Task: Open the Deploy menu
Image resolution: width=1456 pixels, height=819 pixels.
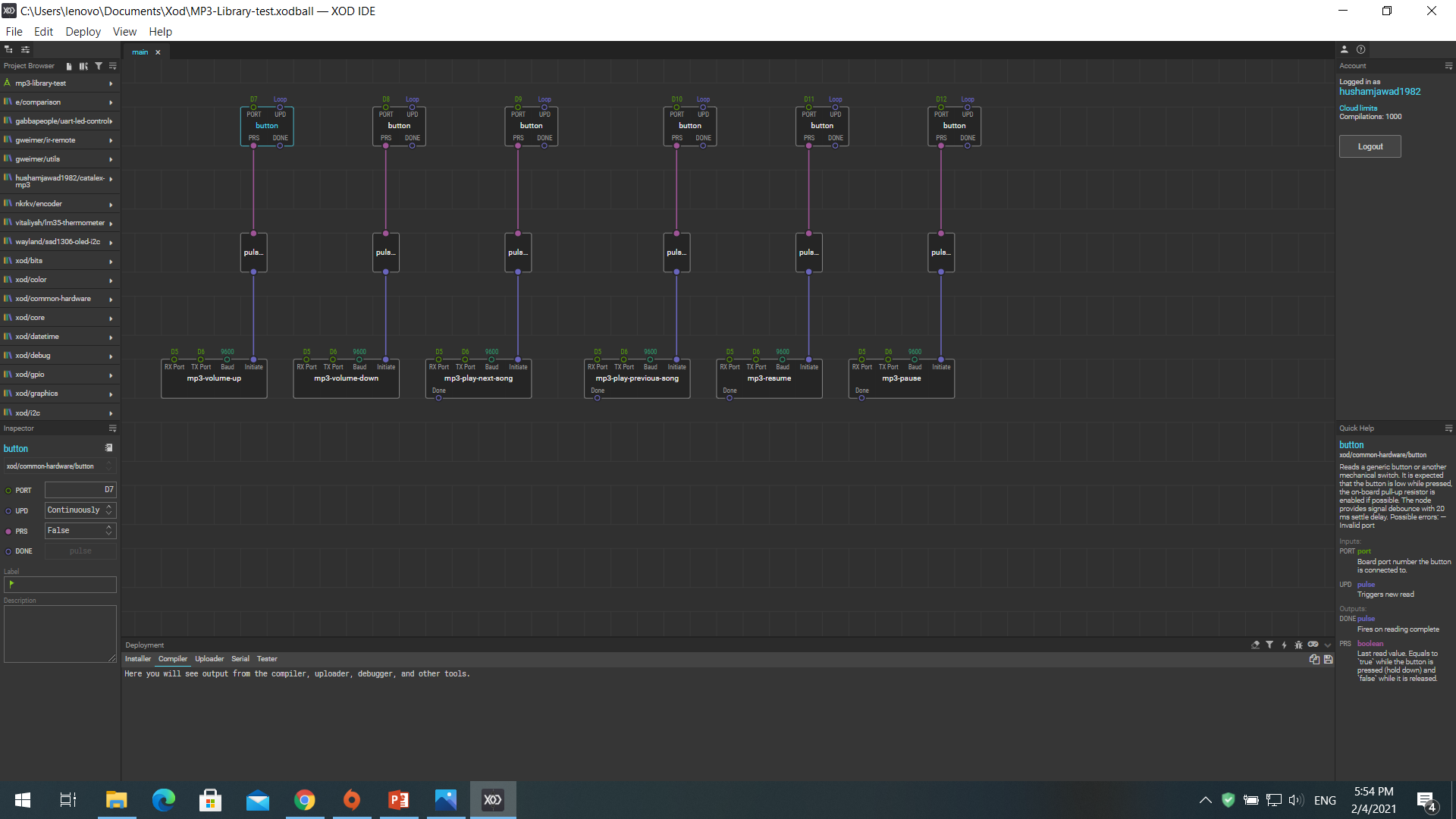Action: (x=83, y=32)
